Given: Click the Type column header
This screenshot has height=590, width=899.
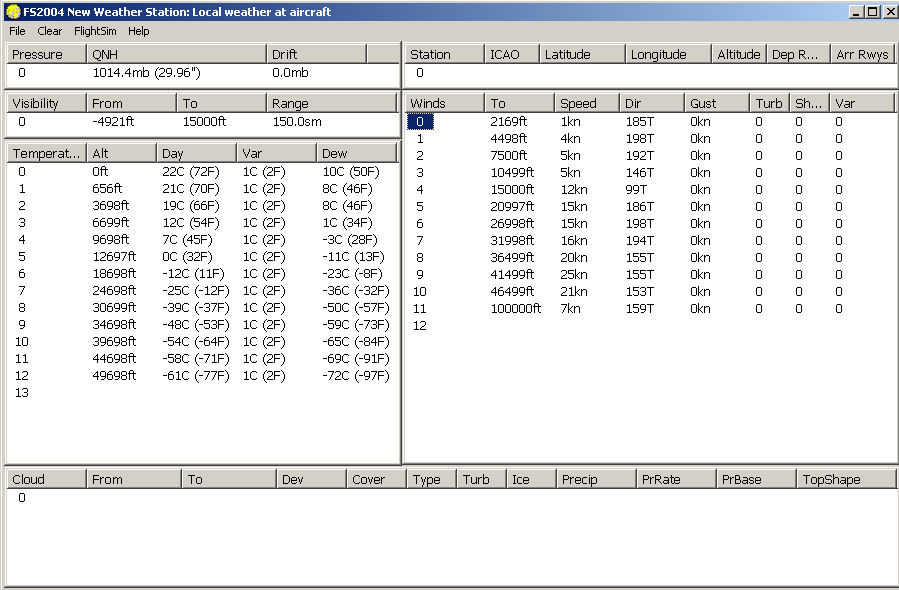Looking at the screenshot, I should point(431,479).
